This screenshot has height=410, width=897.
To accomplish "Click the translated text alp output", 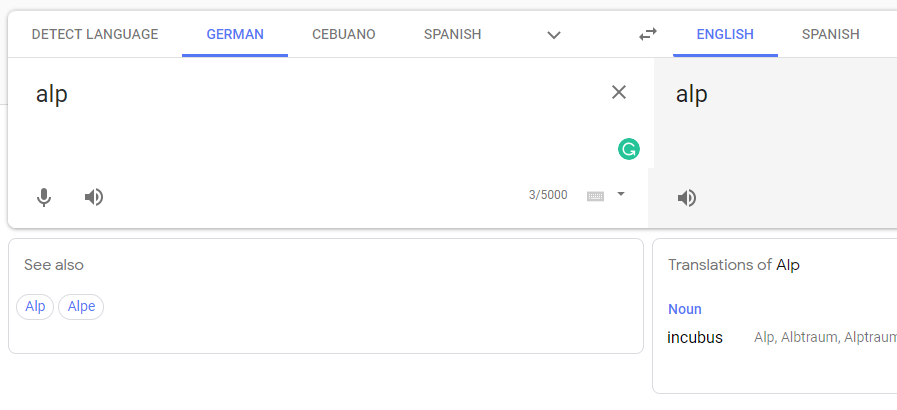I will [692, 94].
